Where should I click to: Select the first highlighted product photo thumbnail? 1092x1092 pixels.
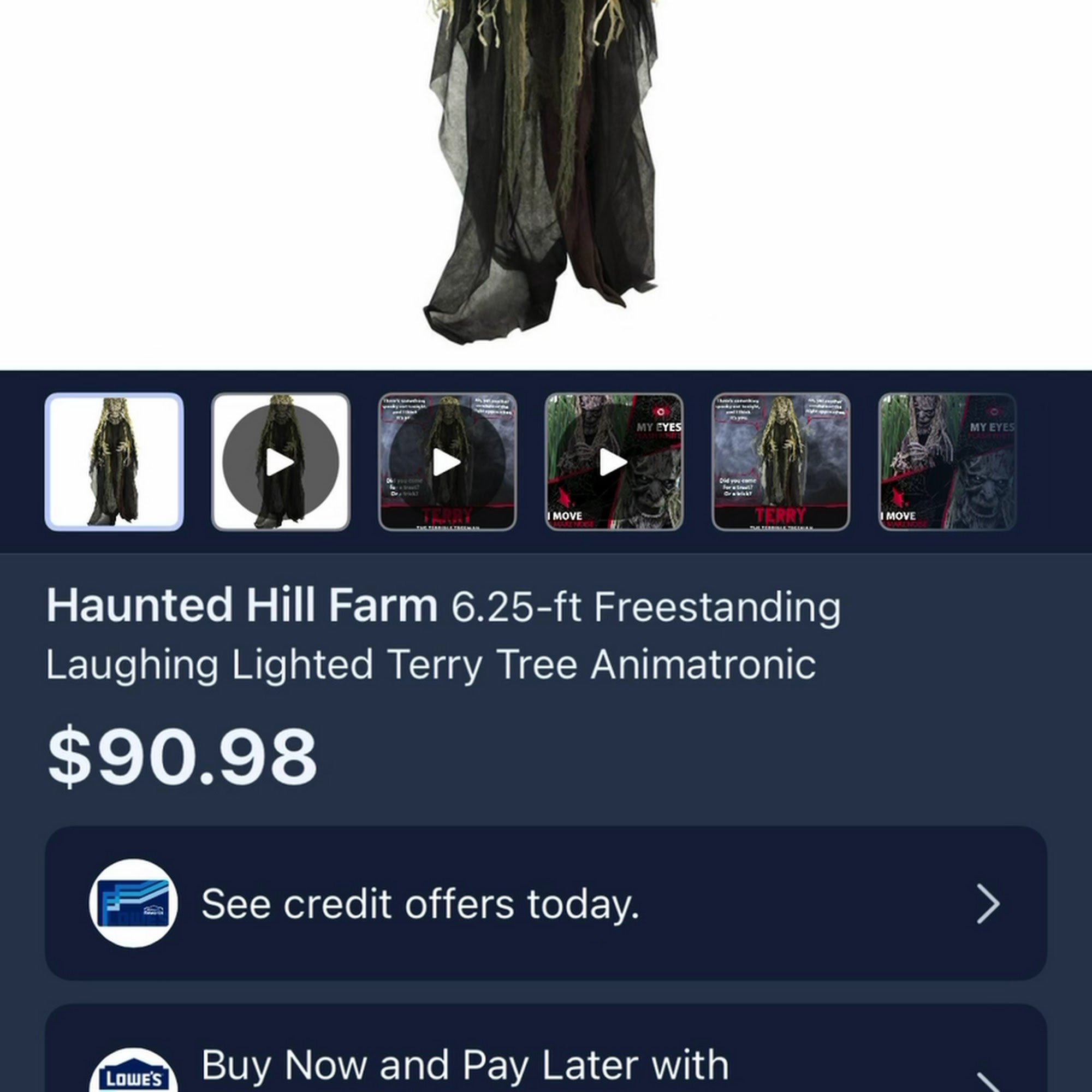[114, 462]
